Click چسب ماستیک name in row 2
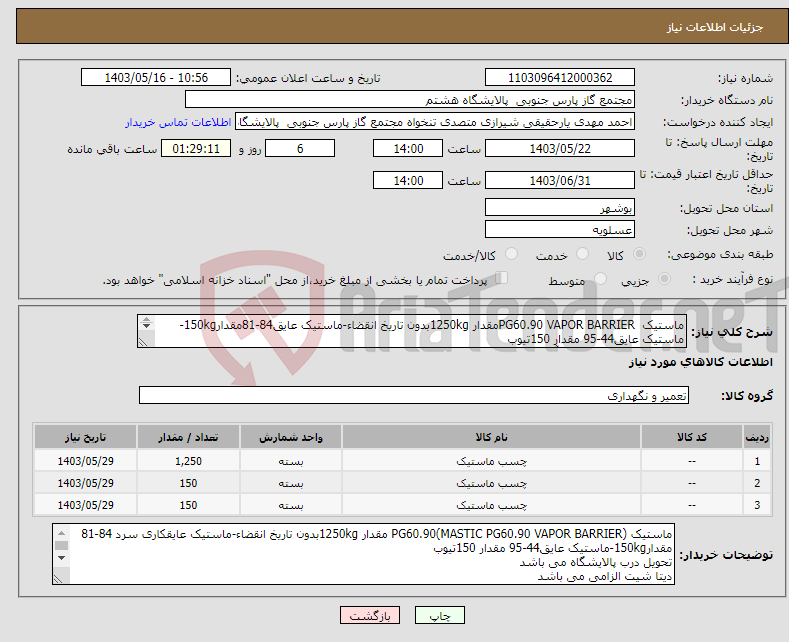The height and width of the screenshot is (642, 789). tap(491, 483)
